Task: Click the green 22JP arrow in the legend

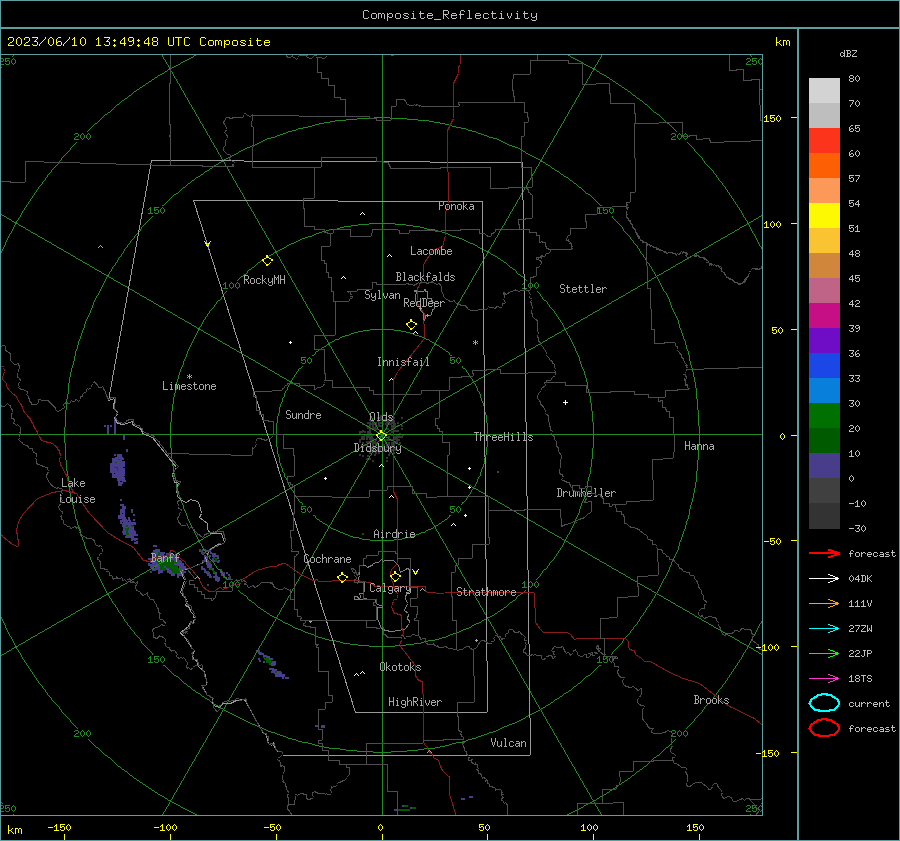Action: [824, 653]
